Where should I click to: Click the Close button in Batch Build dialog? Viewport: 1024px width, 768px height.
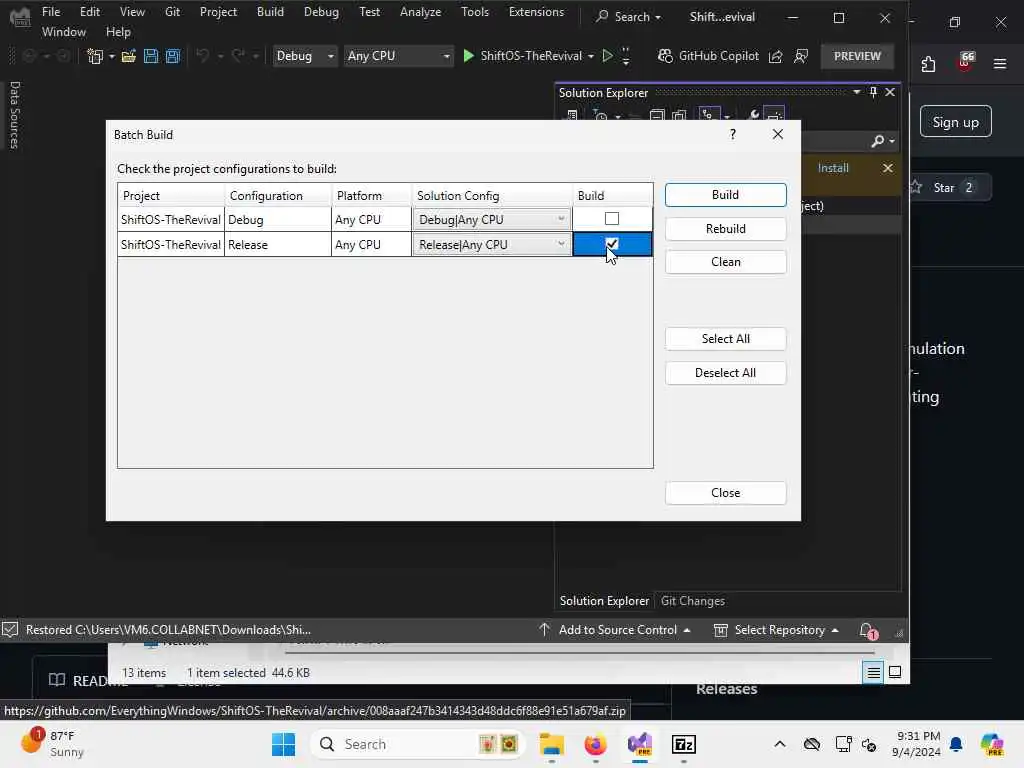726,493
